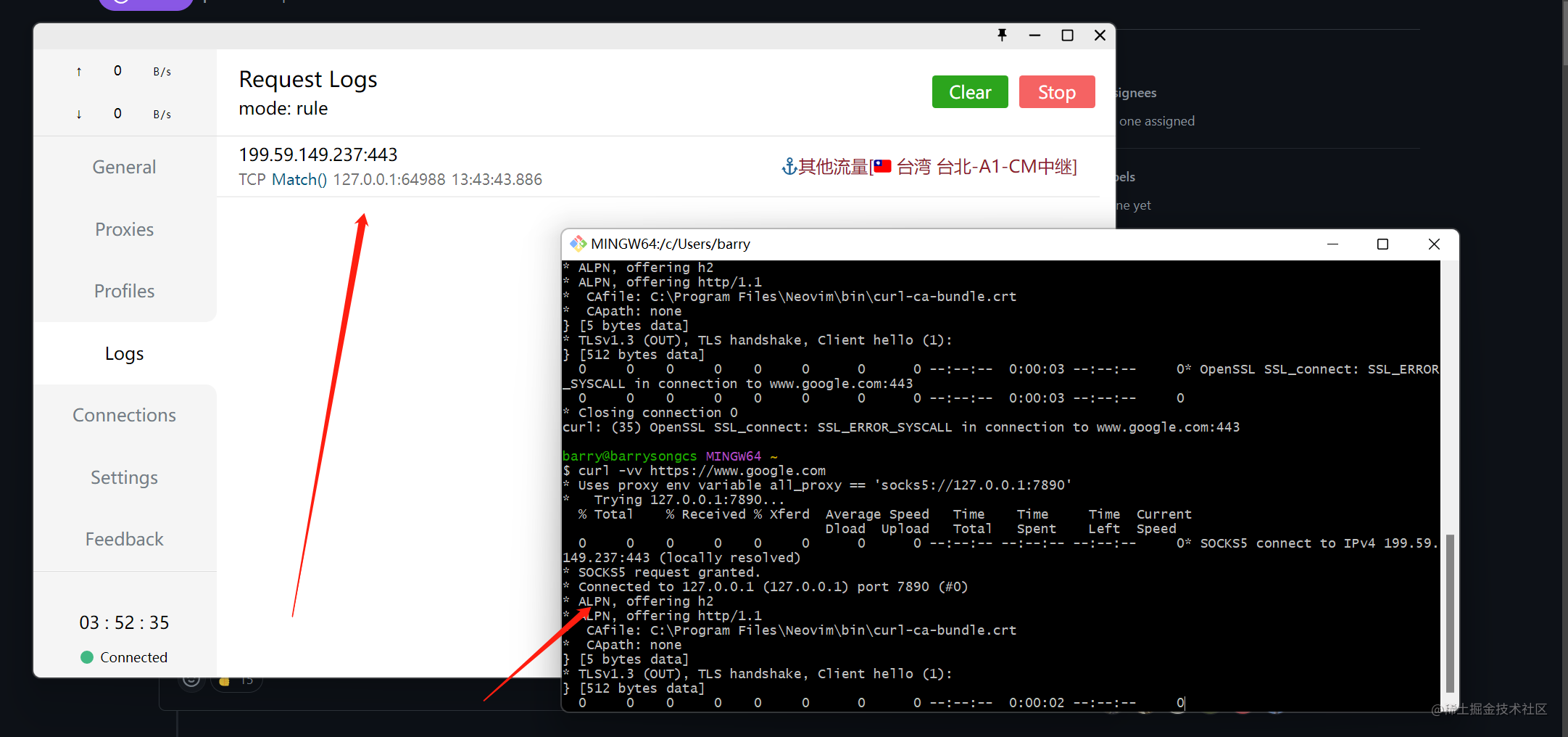Open the Feedback section

click(x=124, y=539)
